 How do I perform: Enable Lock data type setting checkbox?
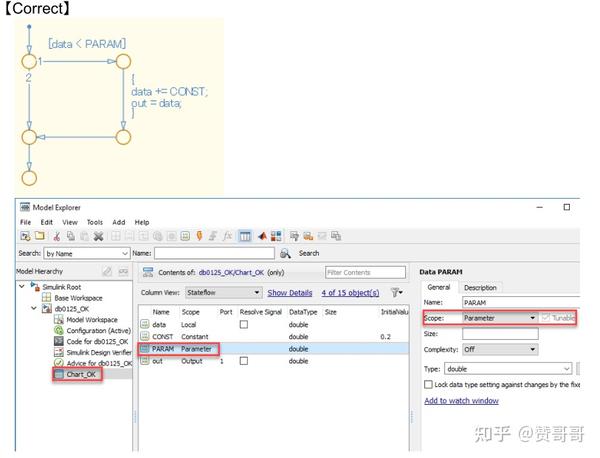point(429,384)
